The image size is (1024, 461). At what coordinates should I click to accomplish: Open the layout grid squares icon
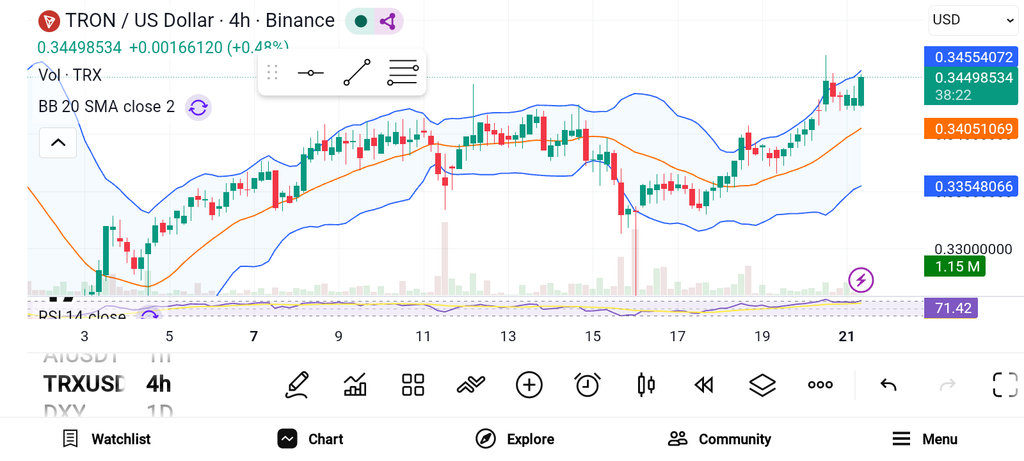(413, 385)
